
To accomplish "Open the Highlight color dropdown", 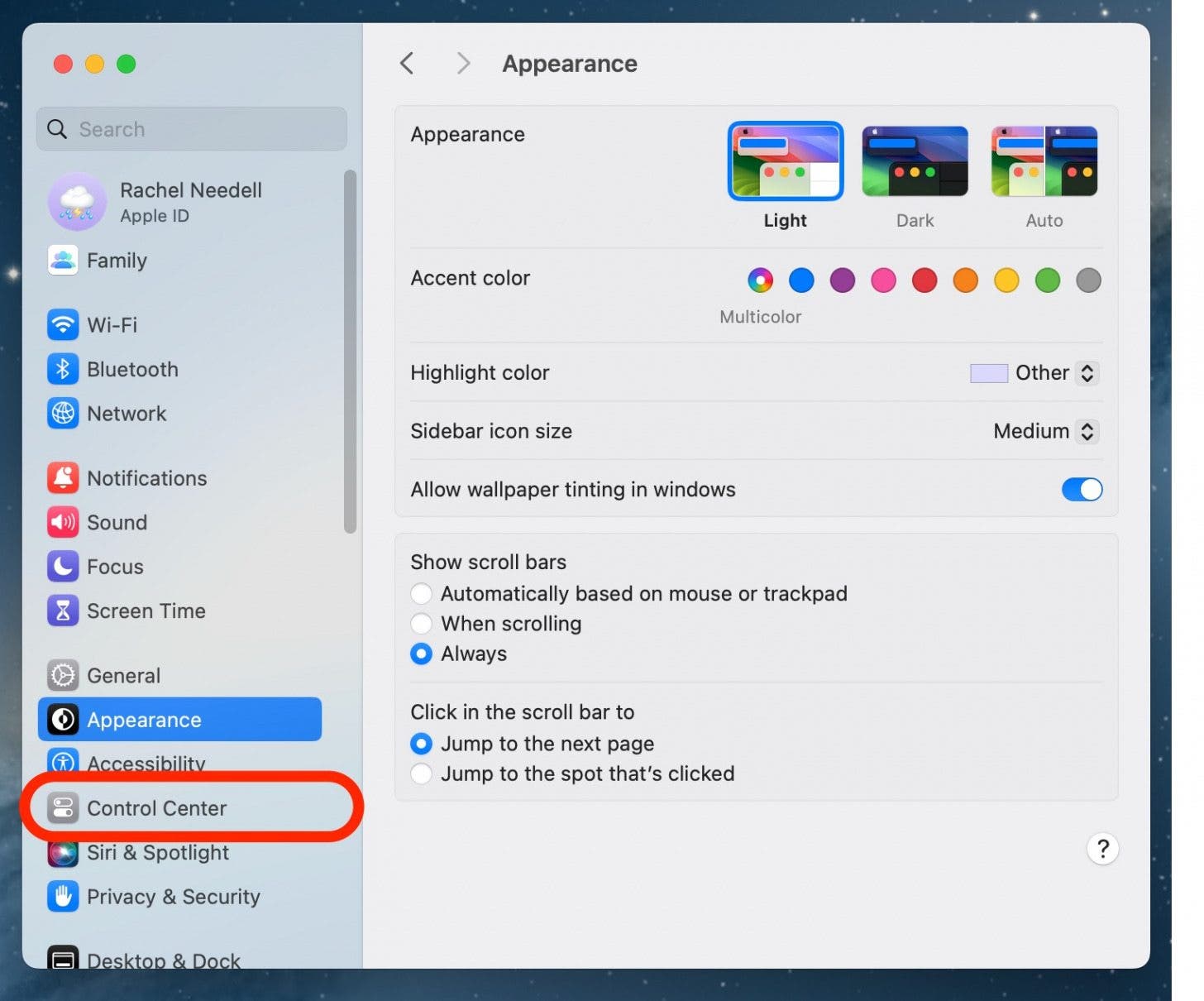I will click(1086, 373).
